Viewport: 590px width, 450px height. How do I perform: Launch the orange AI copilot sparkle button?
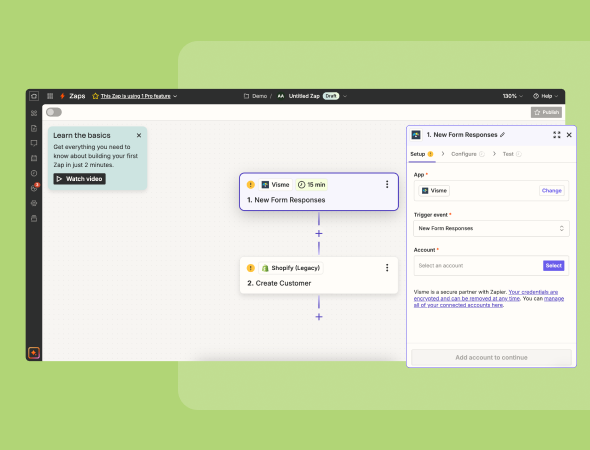[x=34, y=353]
